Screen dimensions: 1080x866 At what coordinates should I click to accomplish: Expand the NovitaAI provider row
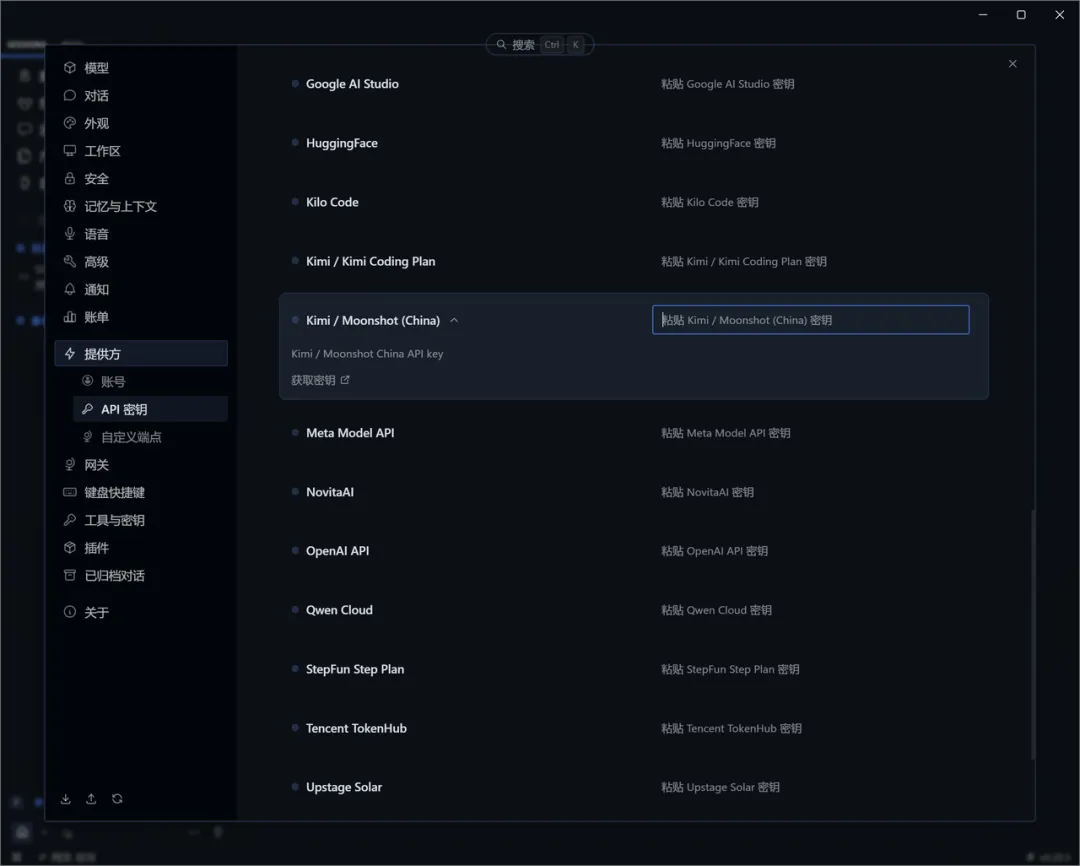[330, 493]
